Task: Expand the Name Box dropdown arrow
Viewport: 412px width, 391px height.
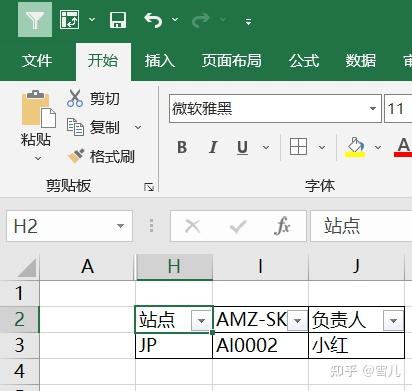Action: coord(120,226)
